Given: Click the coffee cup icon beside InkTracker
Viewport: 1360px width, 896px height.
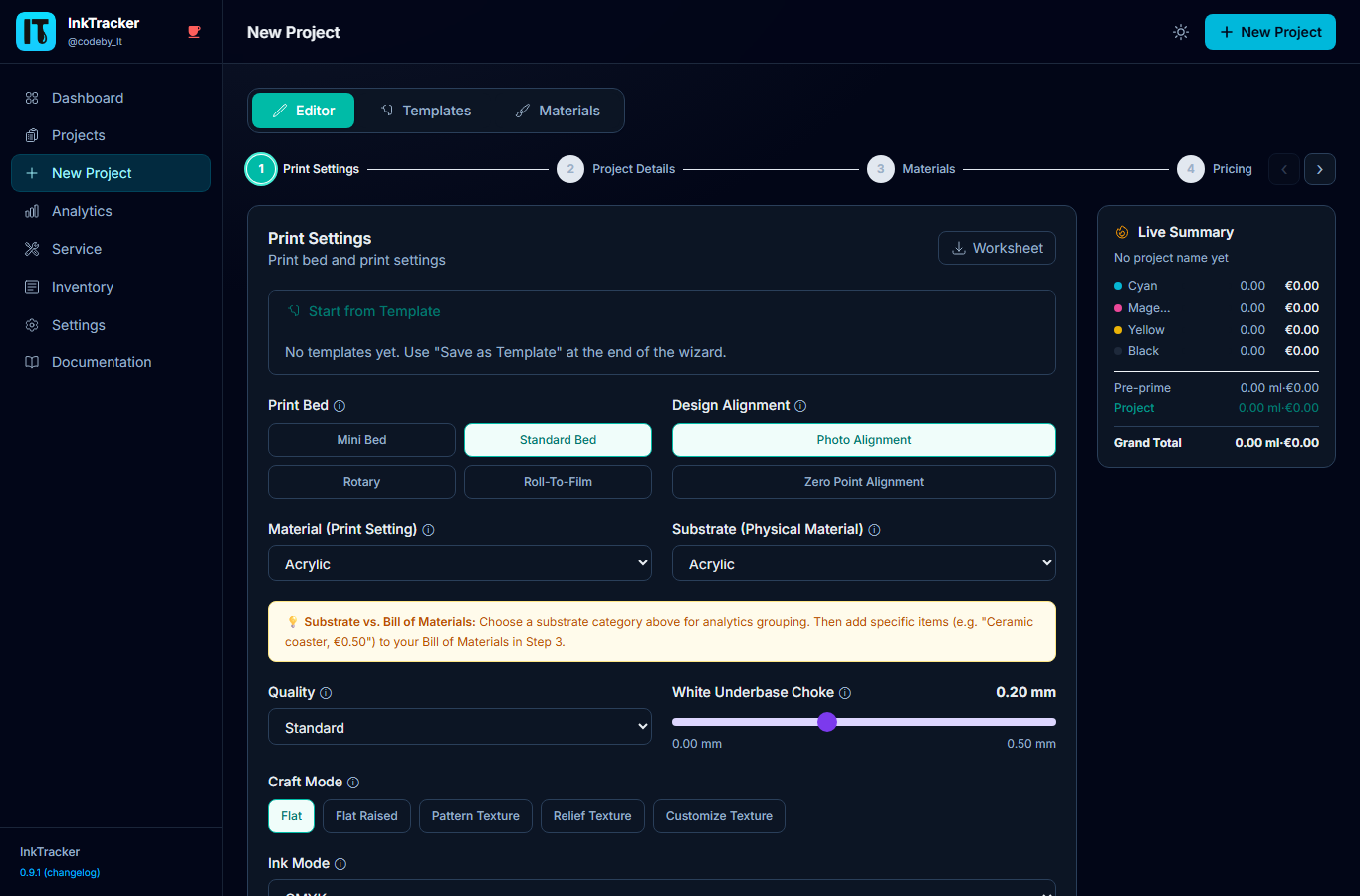Looking at the screenshot, I should coord(194,32).
